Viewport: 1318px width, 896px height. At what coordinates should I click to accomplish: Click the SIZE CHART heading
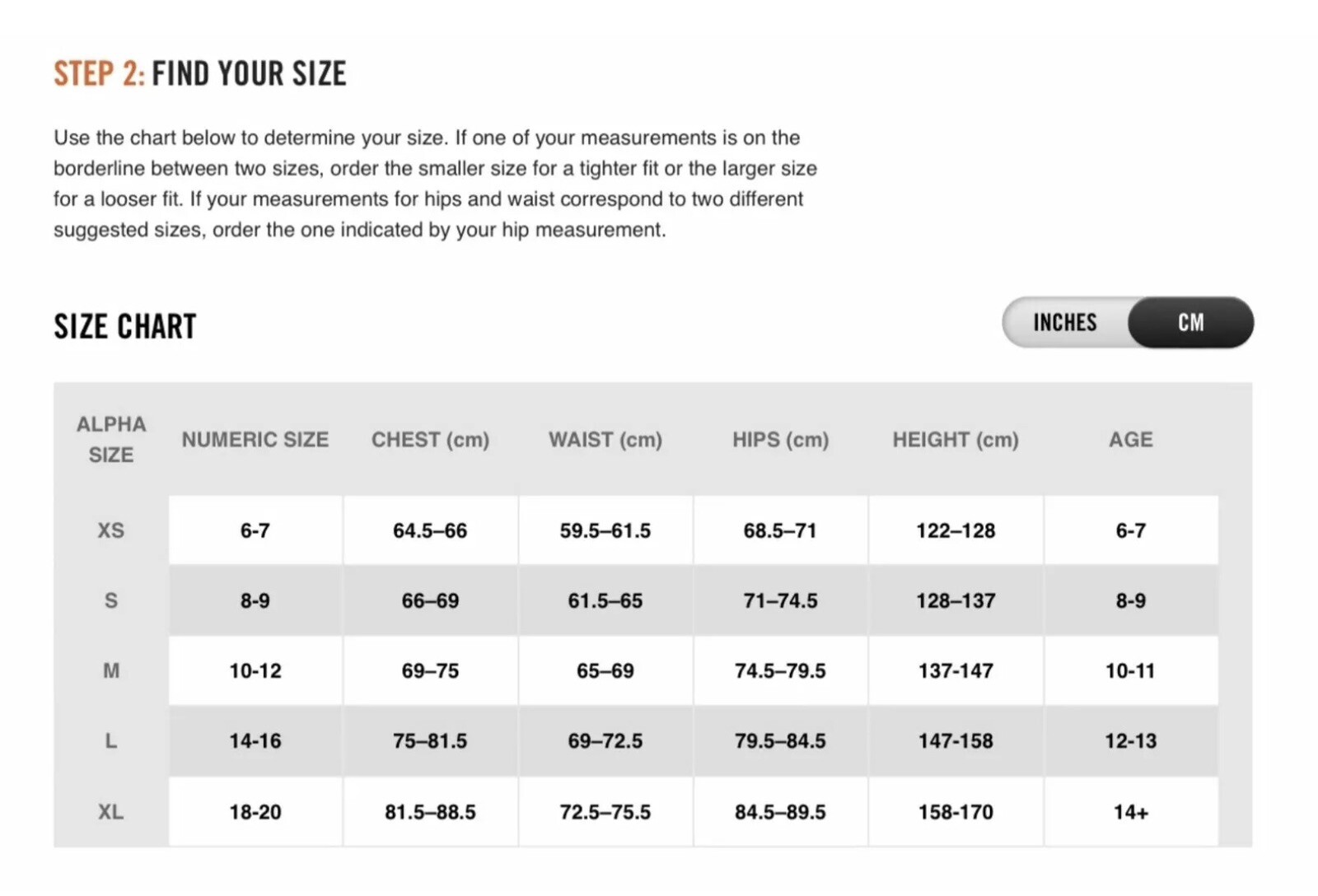tap(125, 327)
